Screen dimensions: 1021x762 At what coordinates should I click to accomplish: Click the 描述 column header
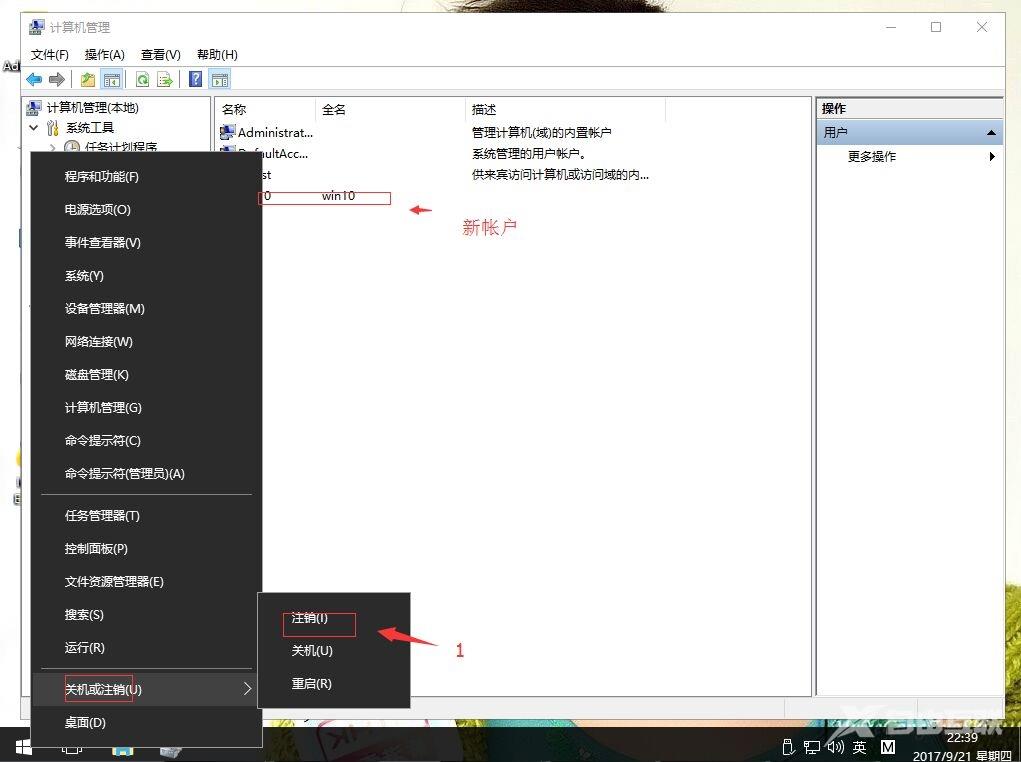pyautogui.click(x=484, y=109)
